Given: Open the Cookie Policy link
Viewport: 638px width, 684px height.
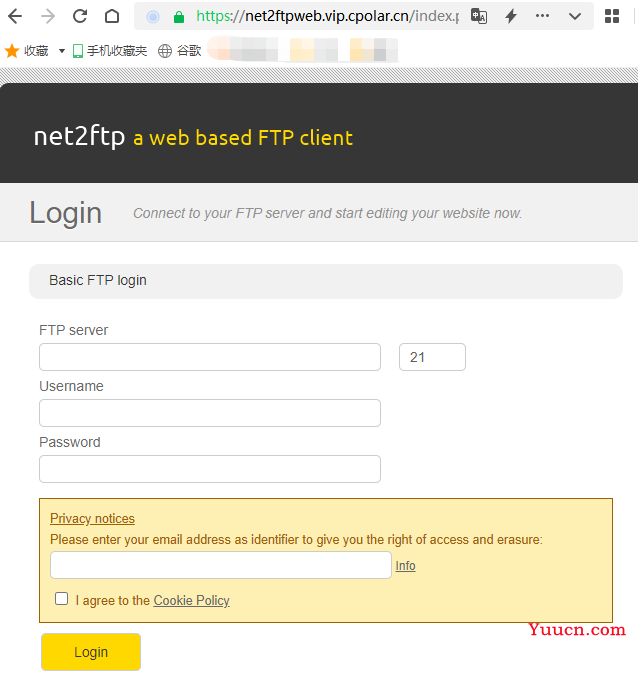Looking at the screenshot, I should (x=191, y=600).
